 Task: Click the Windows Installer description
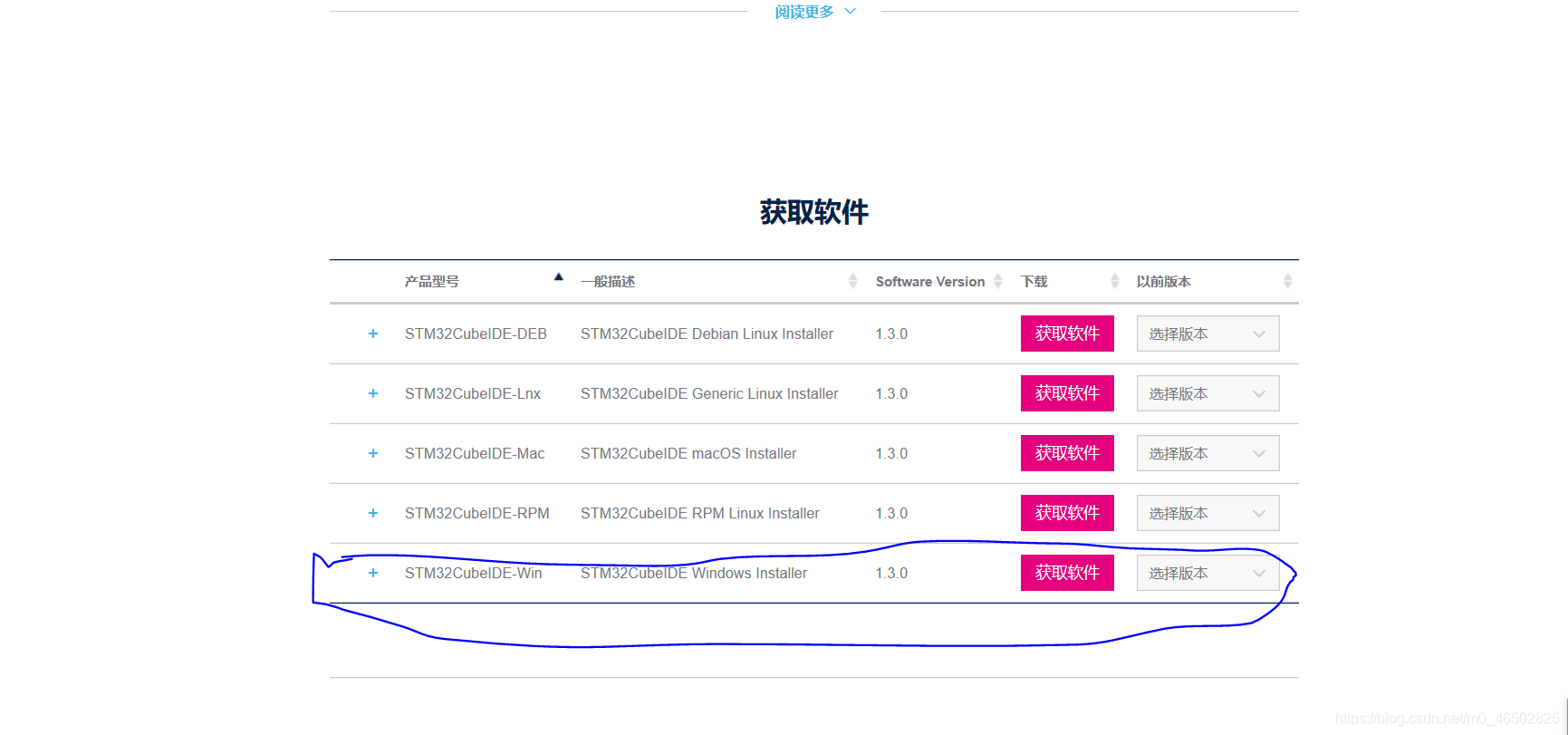[694, 573]
